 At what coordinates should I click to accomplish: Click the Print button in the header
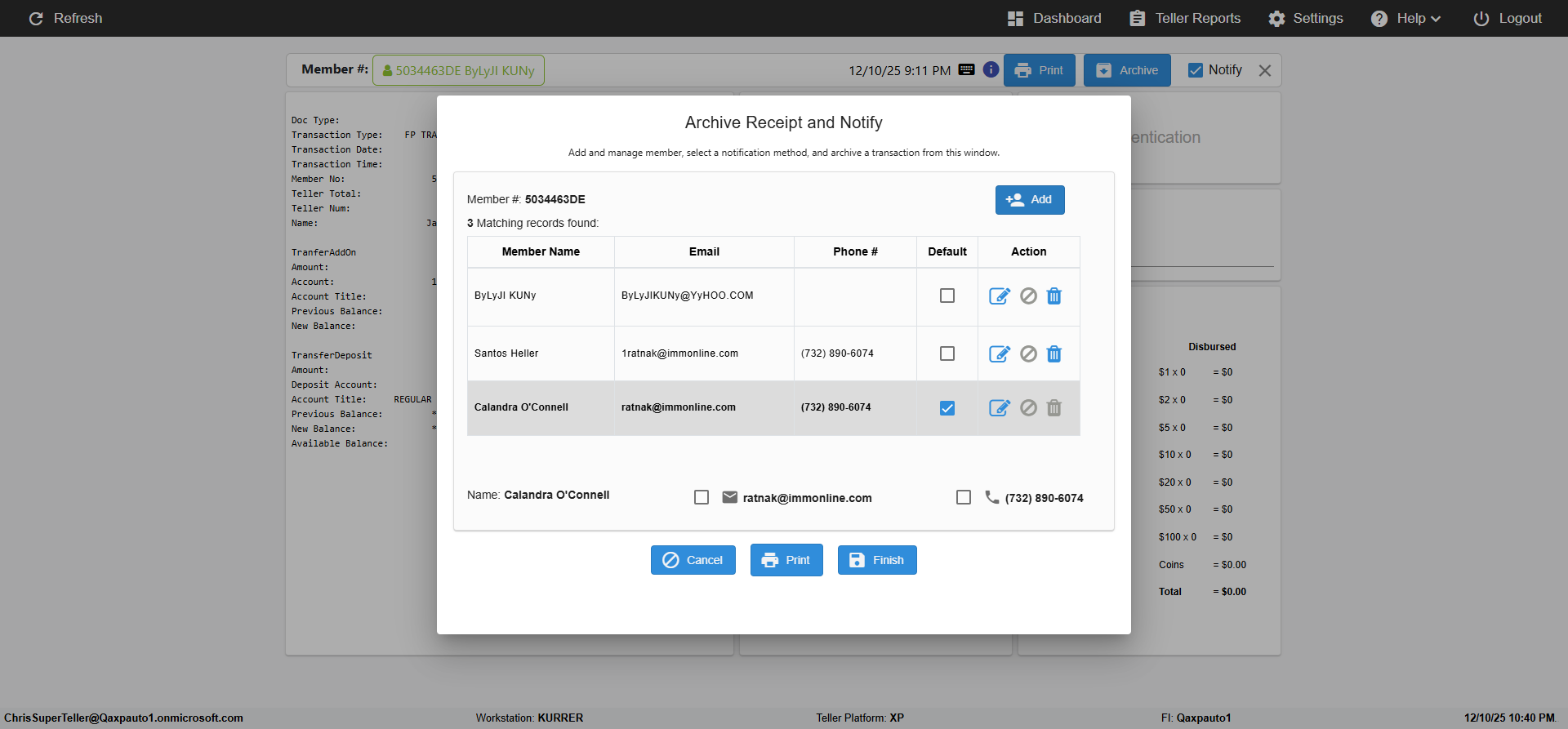pyautogui.click(x=1040, y=70)
